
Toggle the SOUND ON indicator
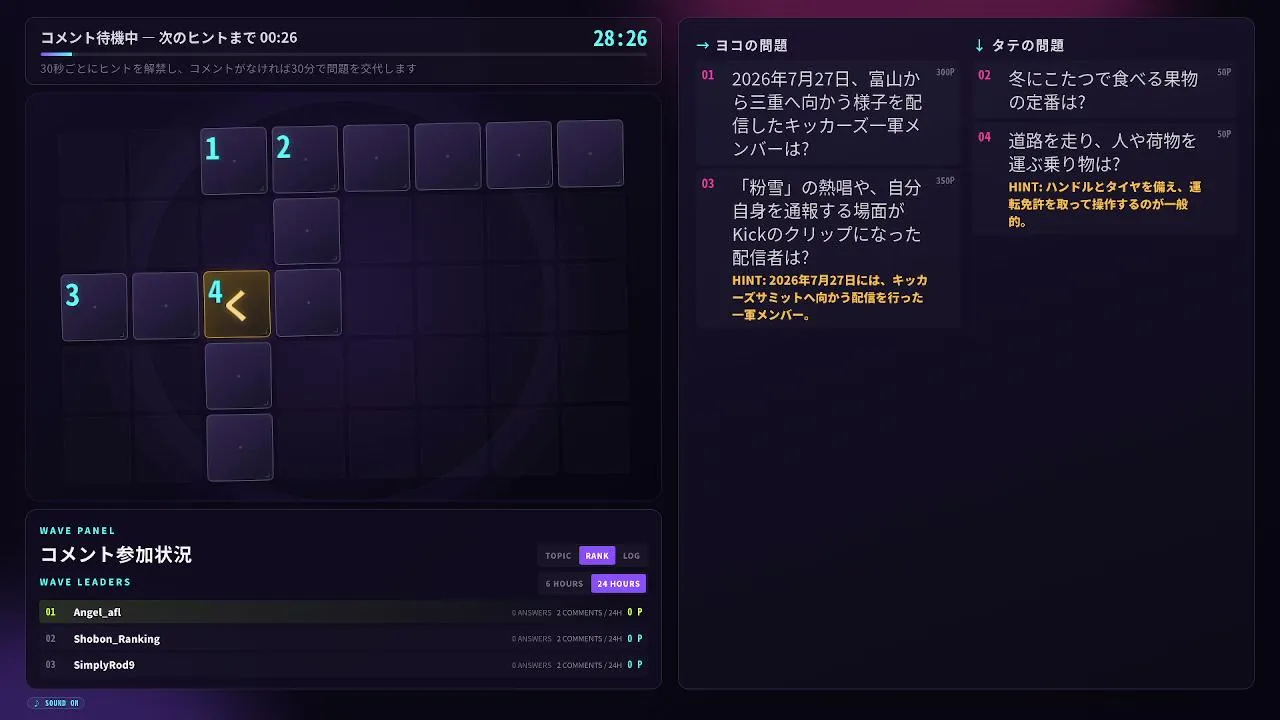pos(56,703)
